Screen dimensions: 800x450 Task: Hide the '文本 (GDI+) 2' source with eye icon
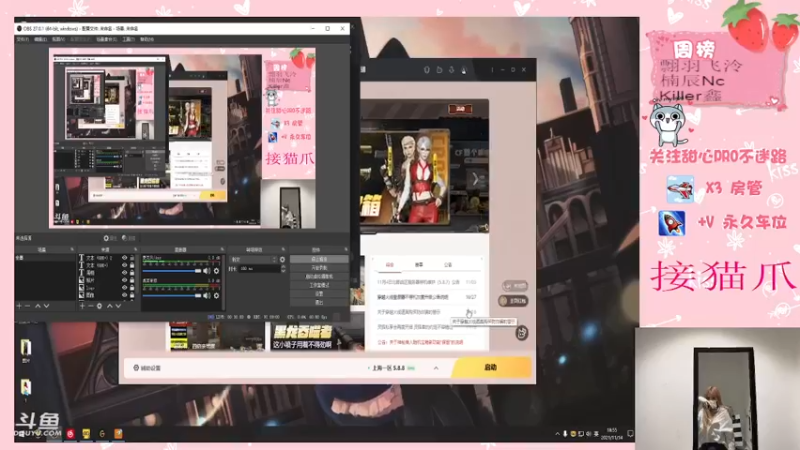(x=124, y=258)
